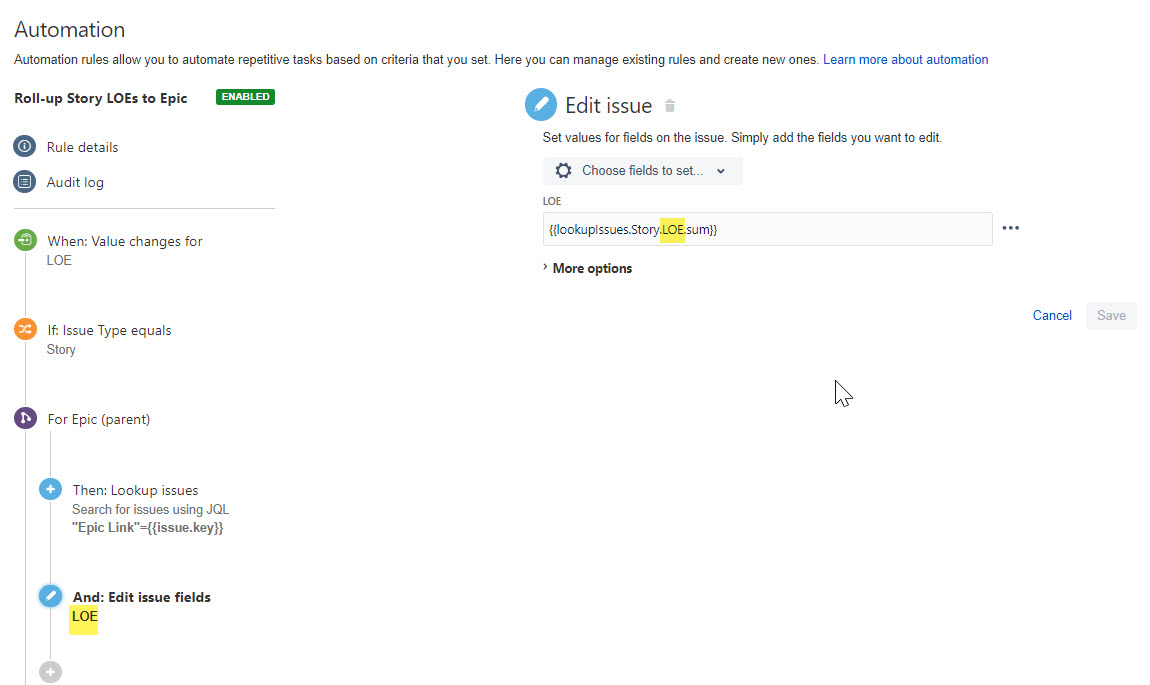The image size is (1150, 685).
Task: Select the purple For Epic branch icon
Action: 25,418
